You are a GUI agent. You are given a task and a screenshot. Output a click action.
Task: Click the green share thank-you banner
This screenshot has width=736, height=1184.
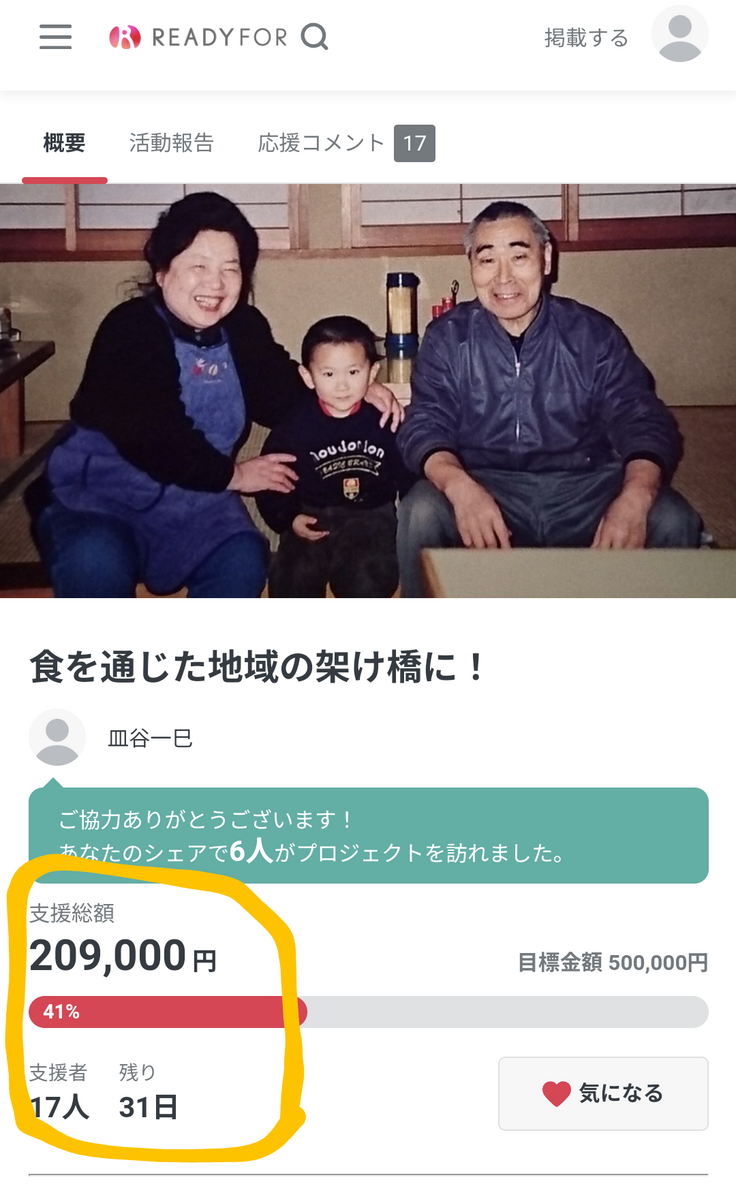(x=368, y=835)
